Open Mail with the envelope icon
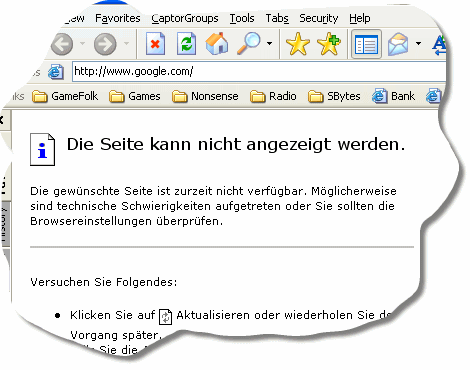This screenshot has height=370, width=470. pyautogui.click(x=398, y=44)
